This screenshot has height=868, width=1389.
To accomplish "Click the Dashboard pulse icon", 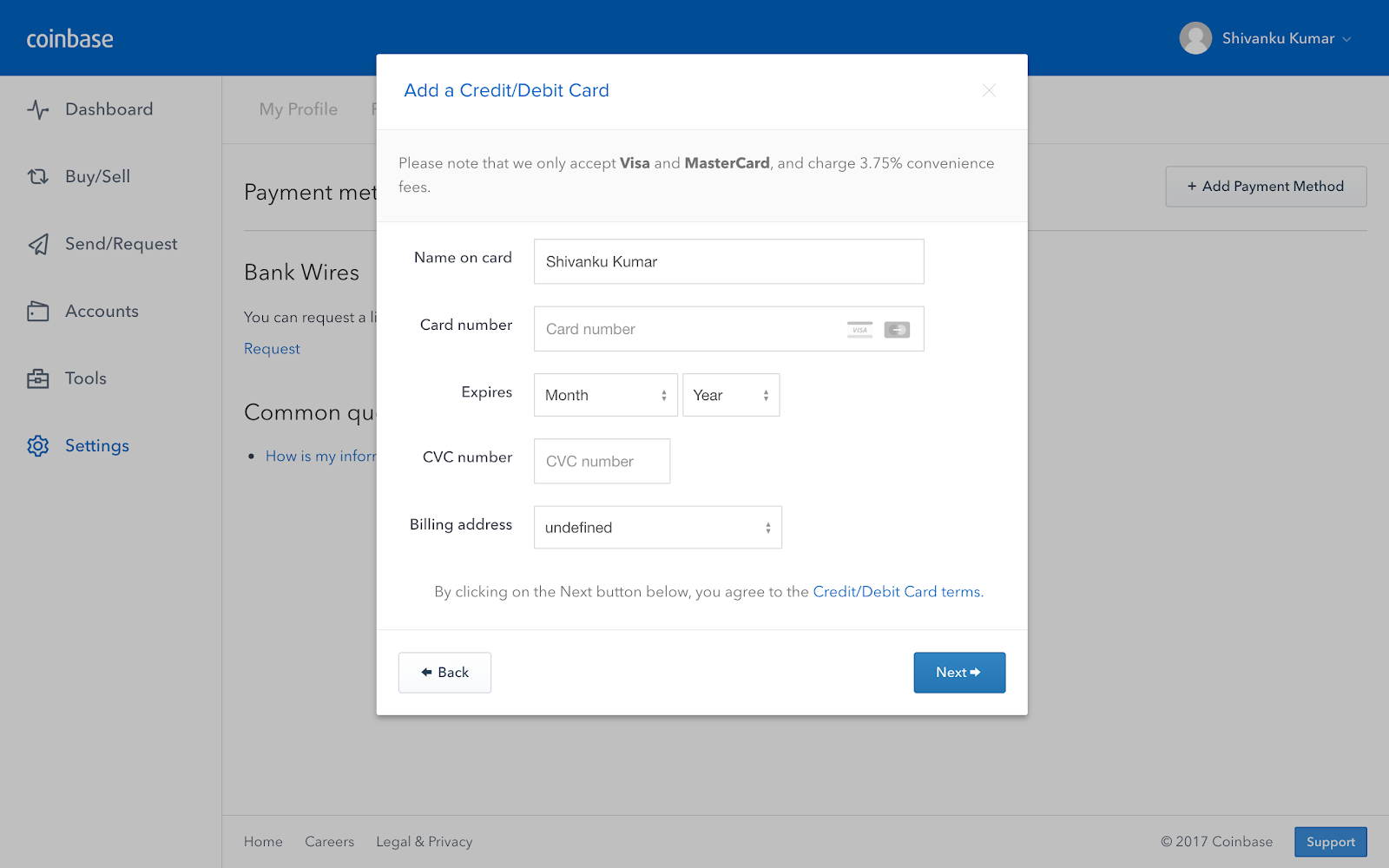I will 37,109.
